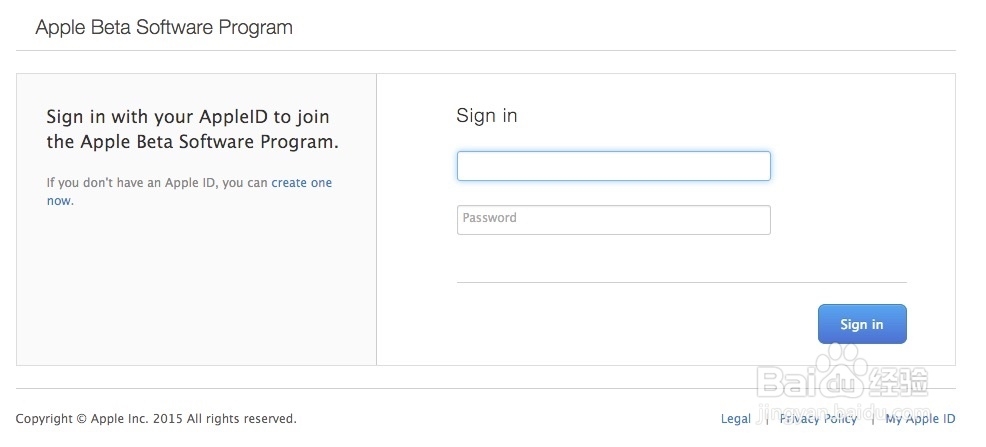Click the Apple Inc. 2015 copyright text
Viewport: 986px width, 447px height.
click(x=156, y=419)
